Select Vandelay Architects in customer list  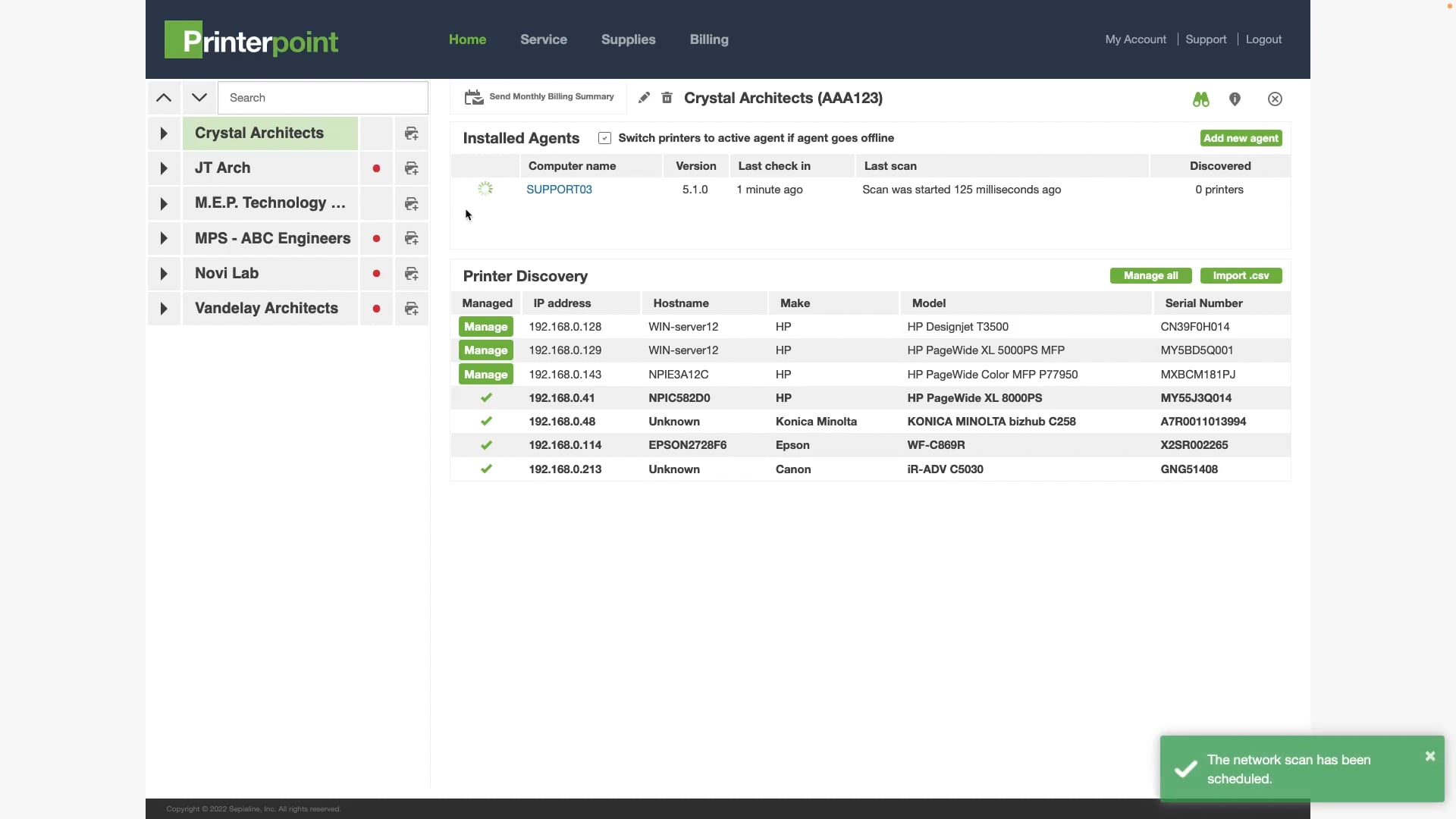click(270, 309)
